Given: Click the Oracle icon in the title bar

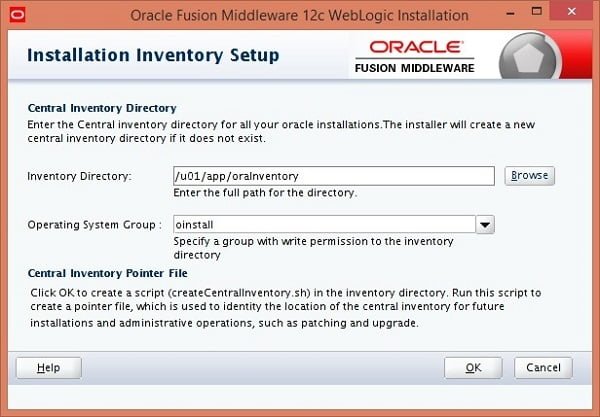Looking at the screenshot, I should [18, 15].
